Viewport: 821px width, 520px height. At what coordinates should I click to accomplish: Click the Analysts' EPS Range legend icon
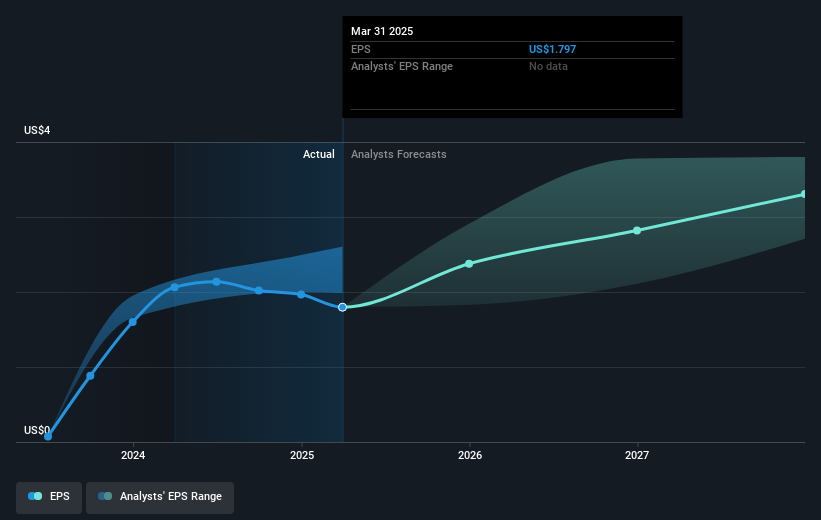point(105,496)
